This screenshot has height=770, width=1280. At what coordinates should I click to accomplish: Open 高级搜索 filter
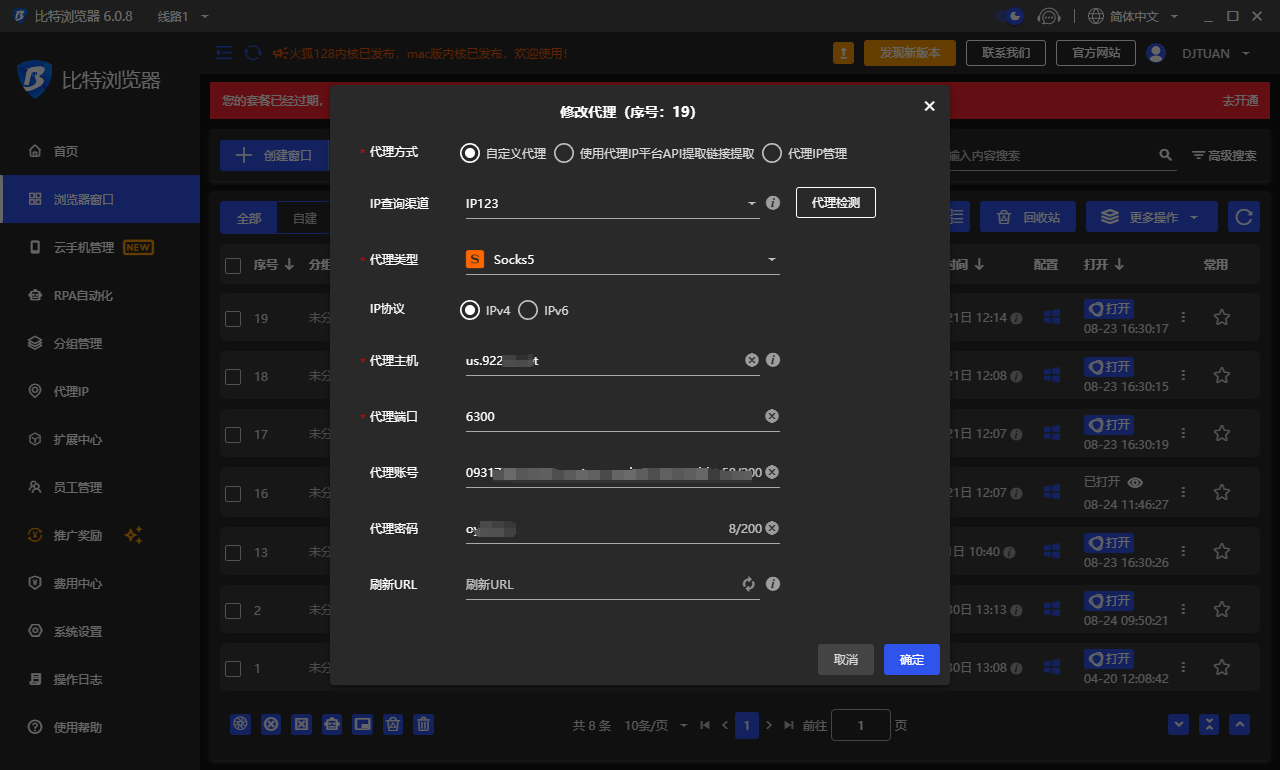tap(1224, 156)
